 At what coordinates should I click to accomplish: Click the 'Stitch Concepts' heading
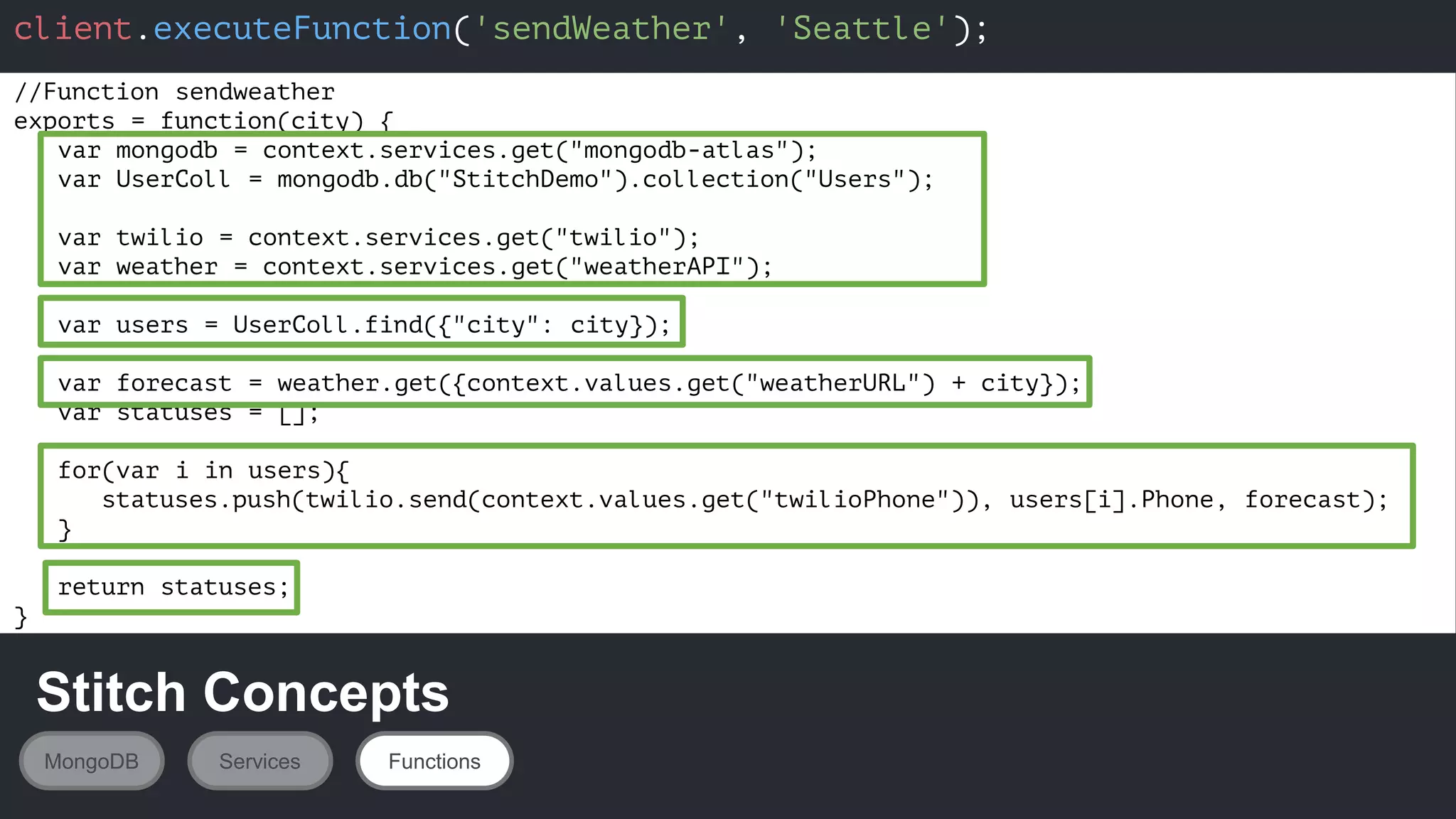click(x=242, y=692)
